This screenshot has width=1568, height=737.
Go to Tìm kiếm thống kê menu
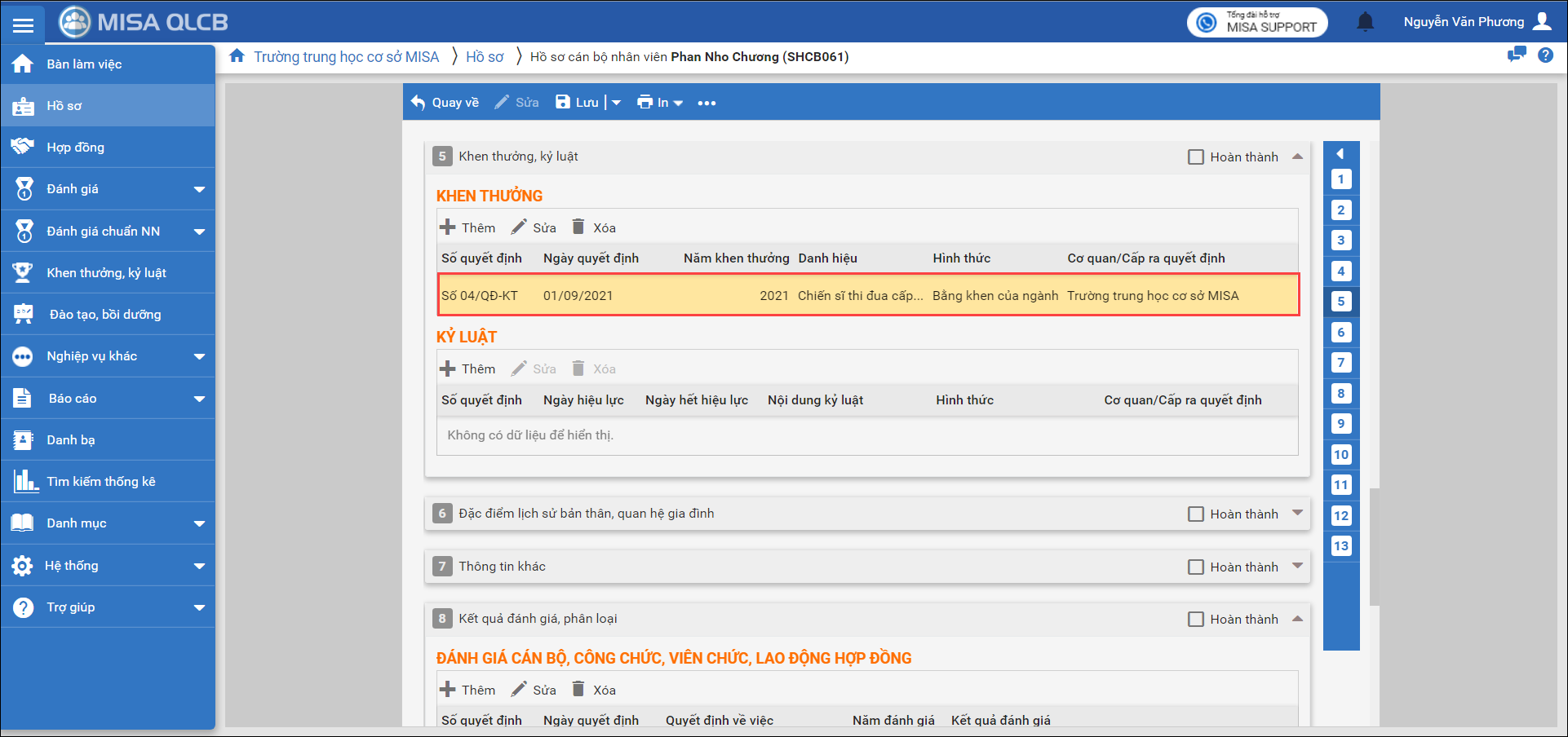100,482
